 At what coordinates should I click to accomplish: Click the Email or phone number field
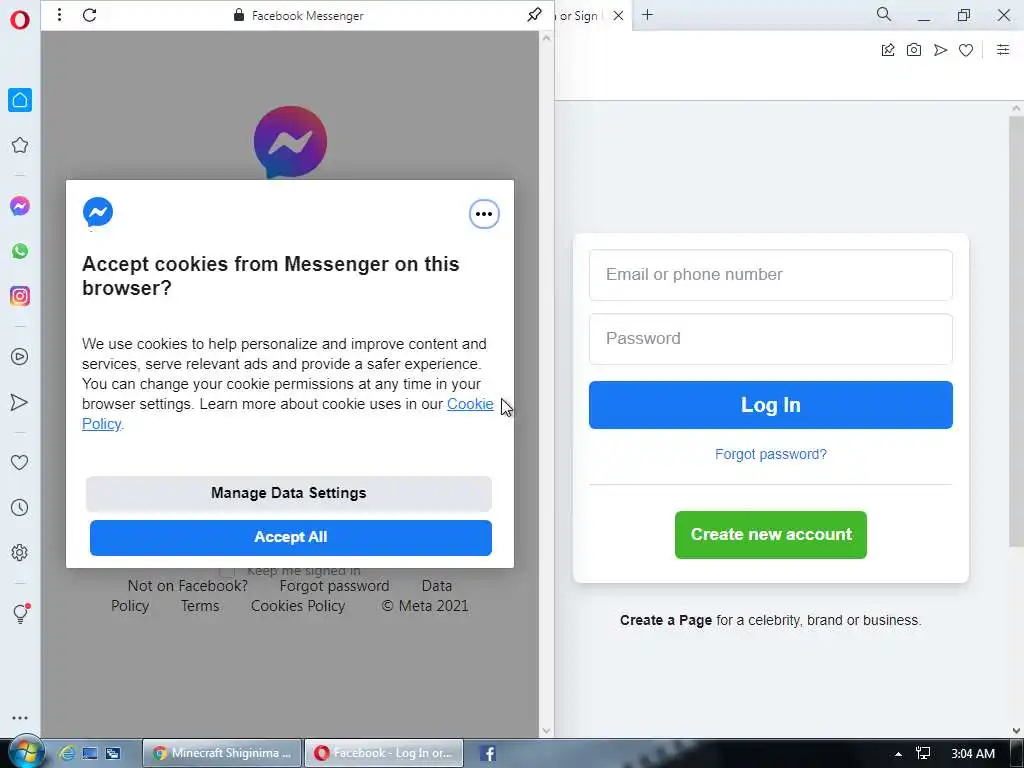(771, 275)
